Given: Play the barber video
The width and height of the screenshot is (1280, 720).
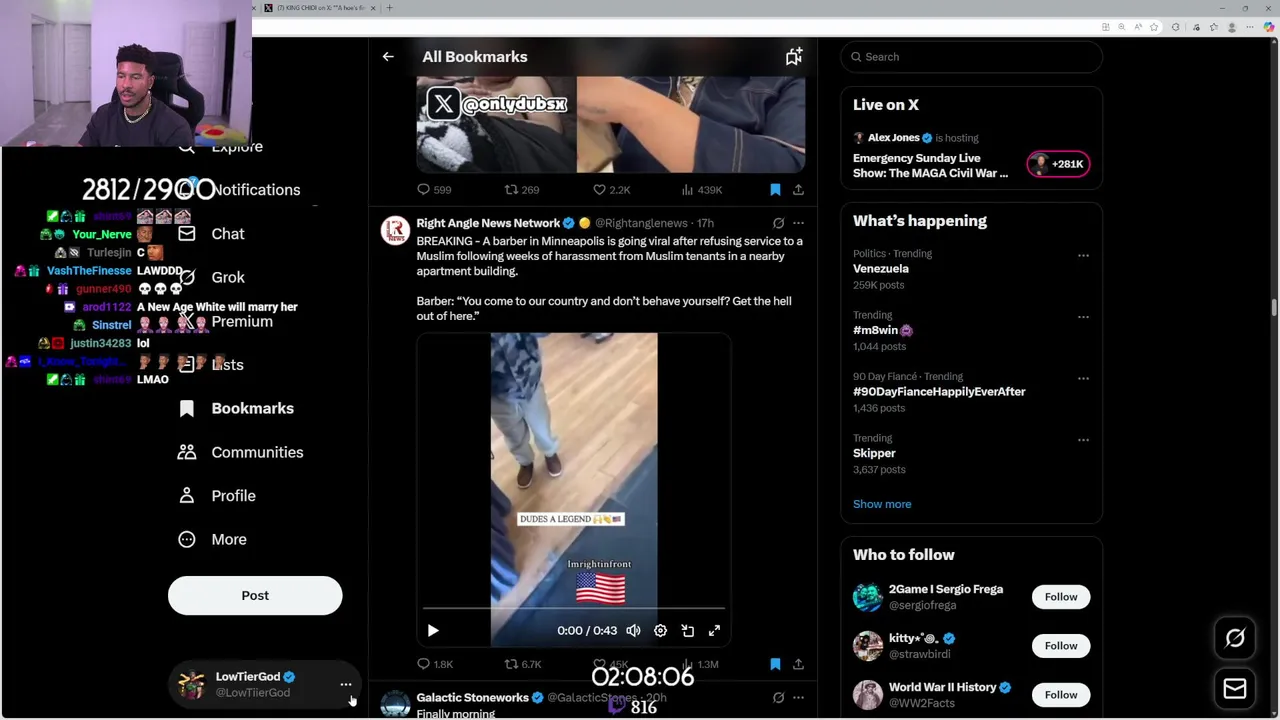Looking at the screenshot, I should [x=433, y=631].
